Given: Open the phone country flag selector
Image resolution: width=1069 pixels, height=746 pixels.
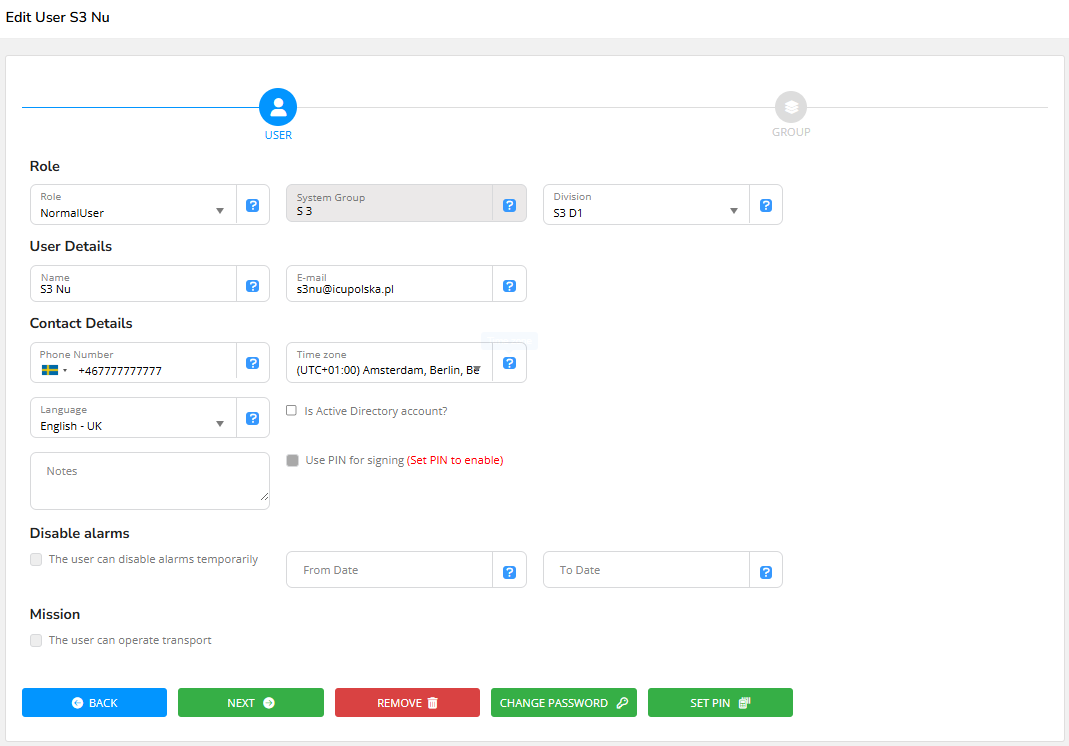Looking at the screenshot, I should pyautogui.click(x=54, y=370).
